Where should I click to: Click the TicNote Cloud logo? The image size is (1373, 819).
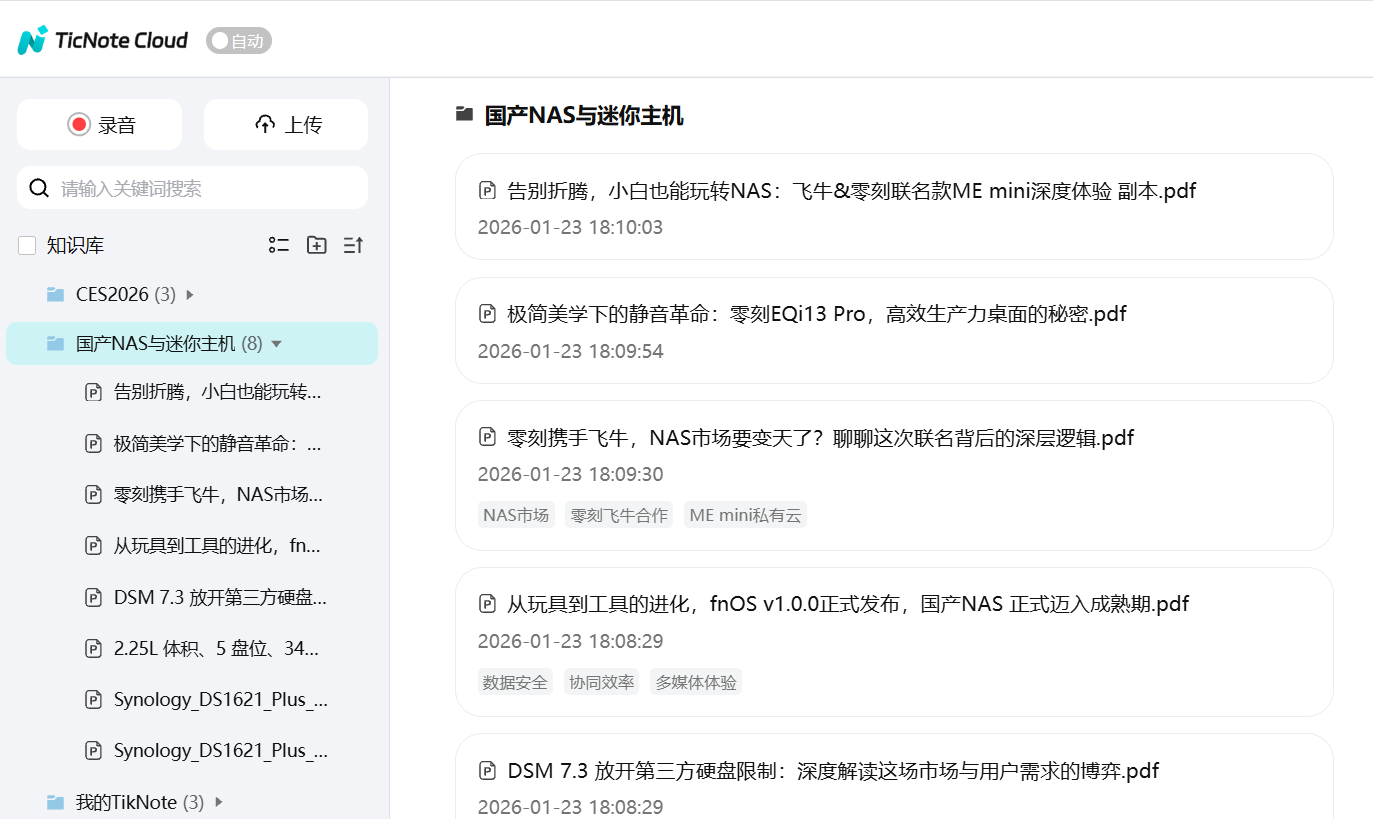(x=102, y=40)
